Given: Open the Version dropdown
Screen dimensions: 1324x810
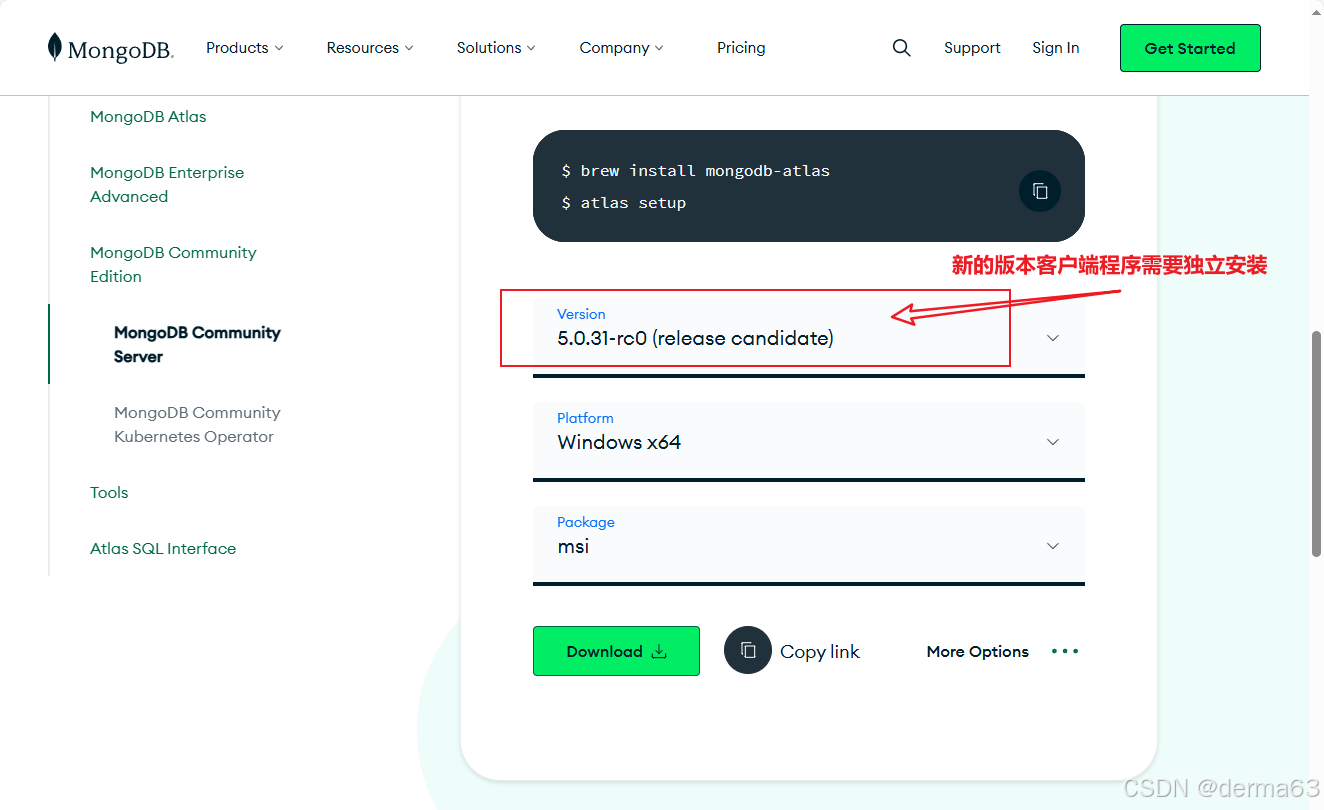Looking at the screenshot, I should [x=809, y=337].
